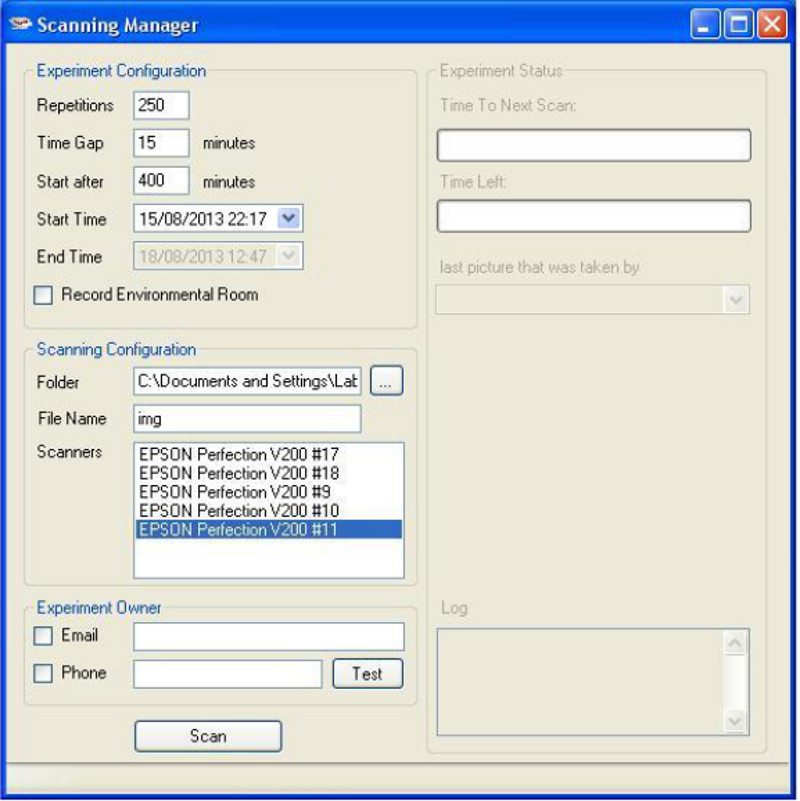Click the Time Left progress bar

(x=594, y=216)
